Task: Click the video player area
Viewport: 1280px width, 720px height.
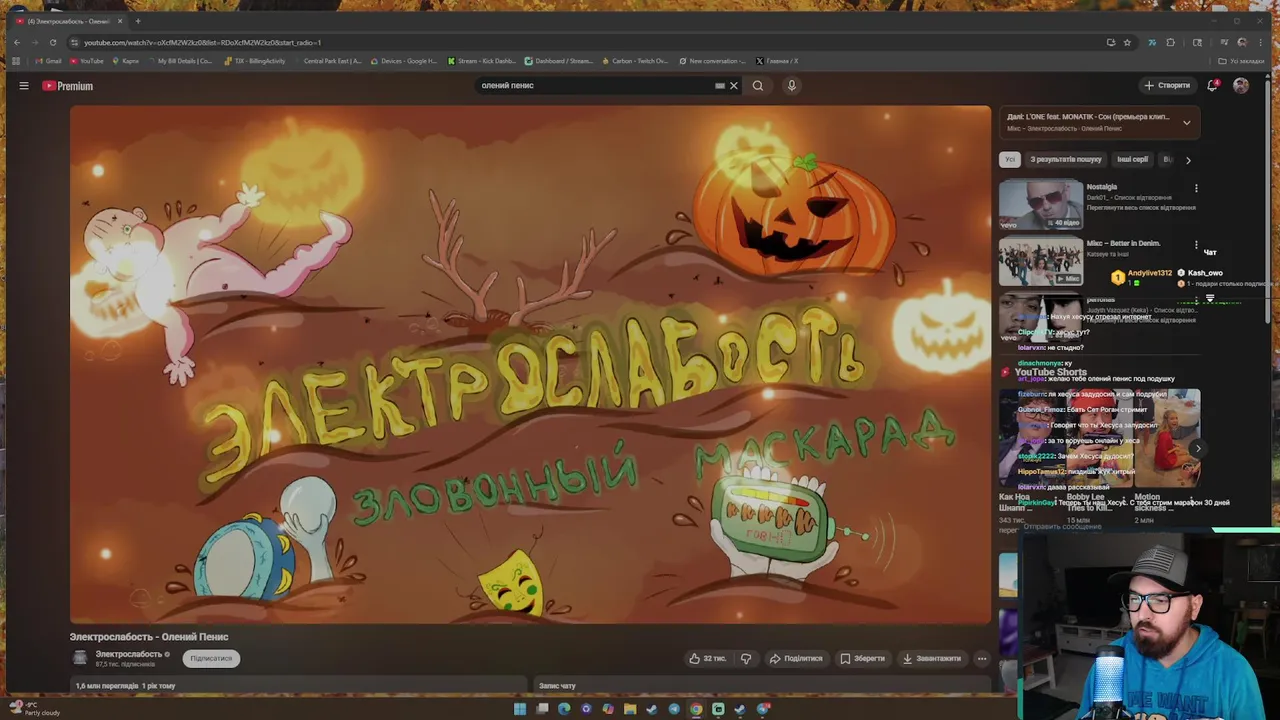Action: click(530, 364)
